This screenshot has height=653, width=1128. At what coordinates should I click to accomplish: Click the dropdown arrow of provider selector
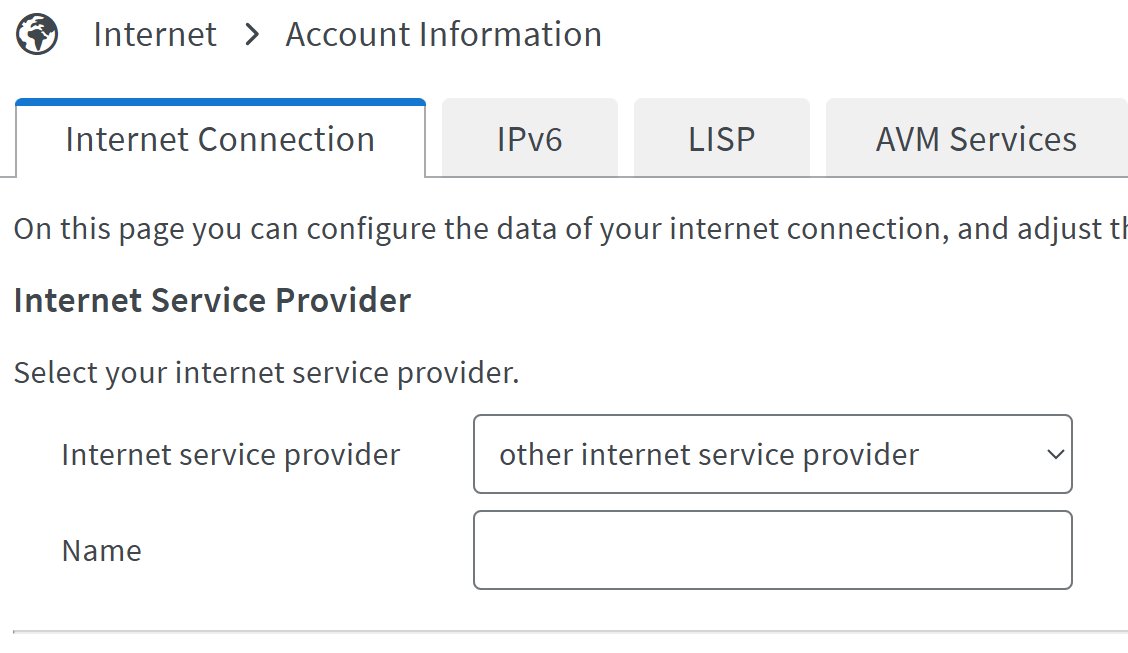tap(1055, 455)
